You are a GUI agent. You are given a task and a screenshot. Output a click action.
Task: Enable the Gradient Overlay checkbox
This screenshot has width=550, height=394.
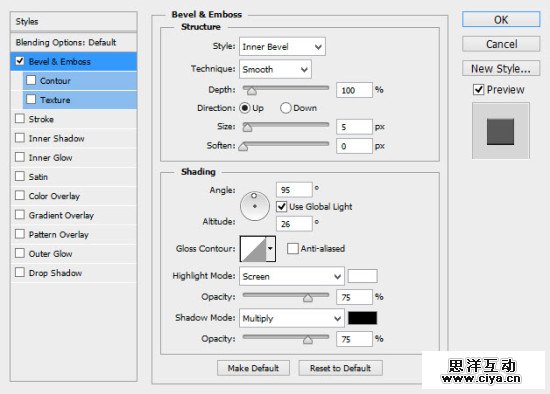point(20,215)
